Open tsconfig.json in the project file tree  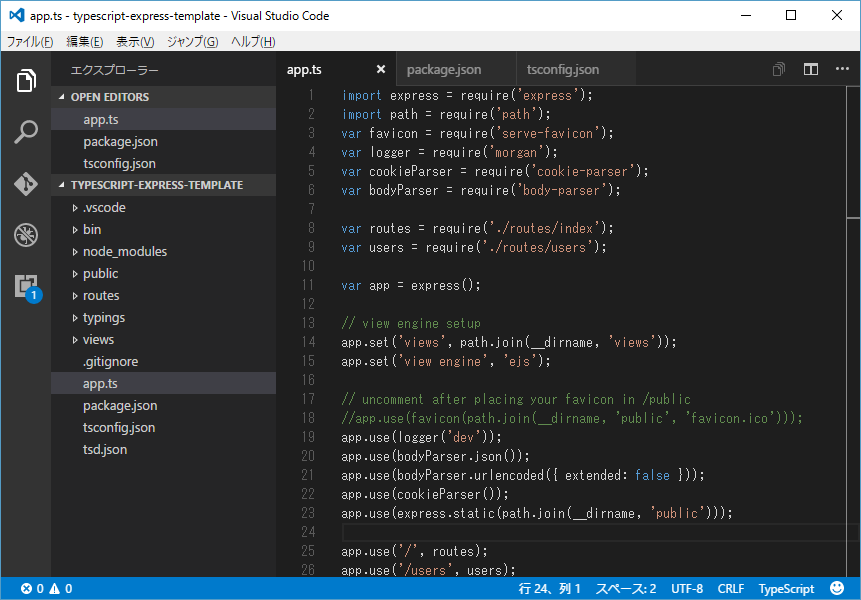coord(164,427)
